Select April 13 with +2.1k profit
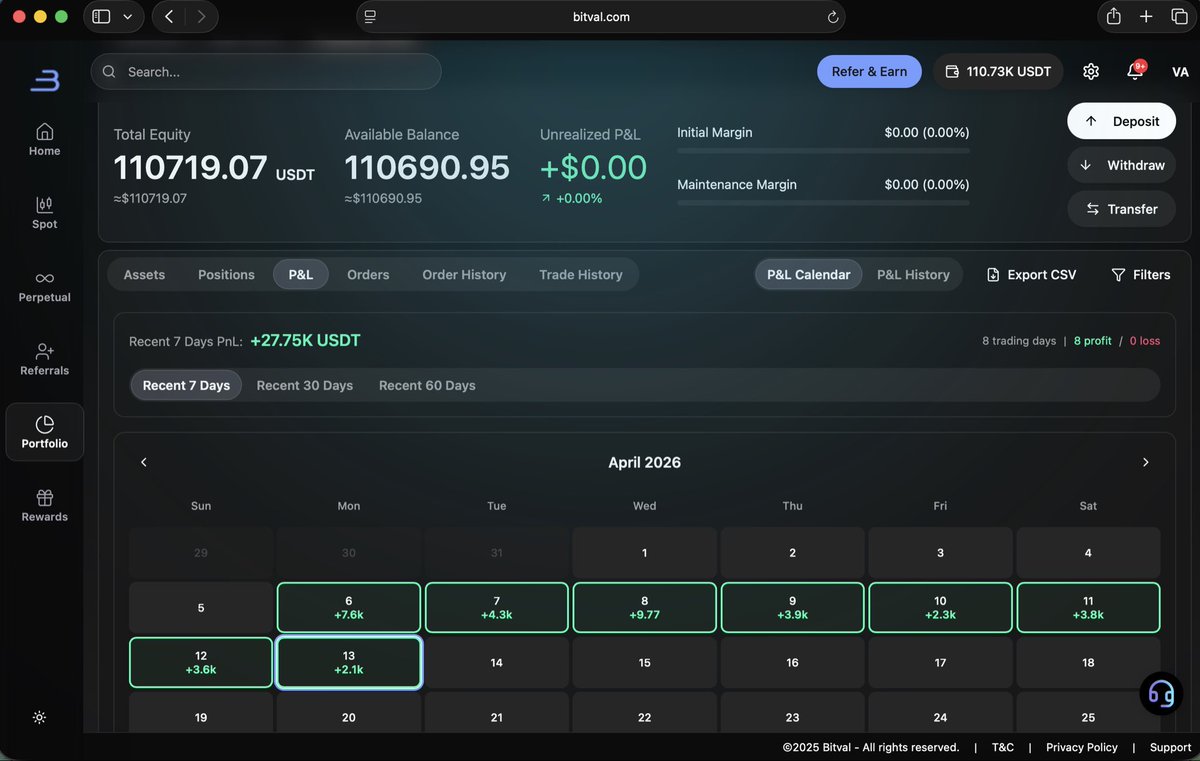This screenshot has width=1200, height=761. click(349, 662)
